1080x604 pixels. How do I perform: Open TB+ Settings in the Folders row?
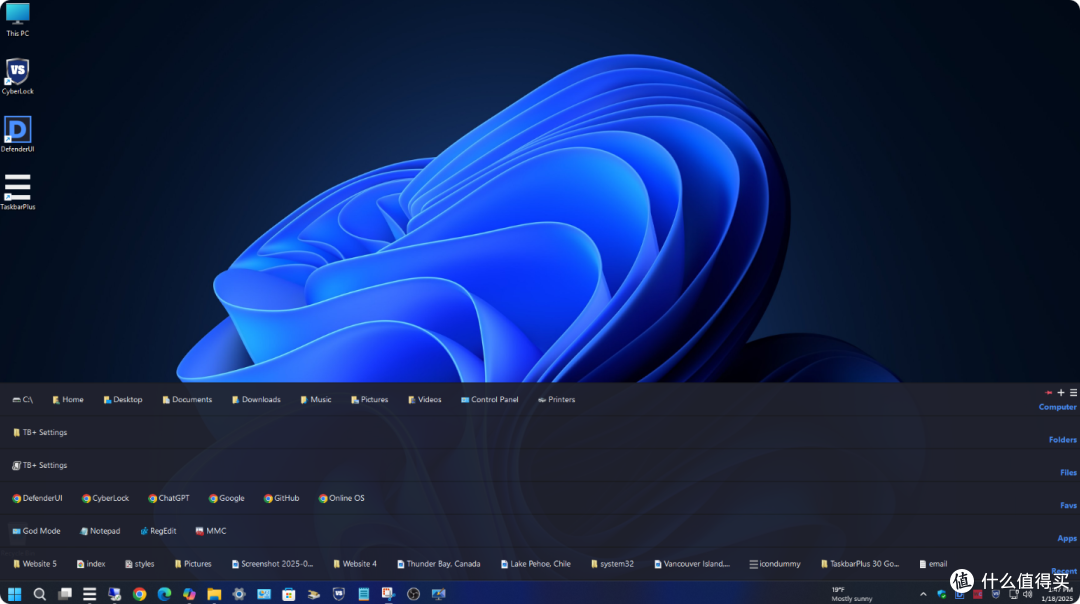40,433
